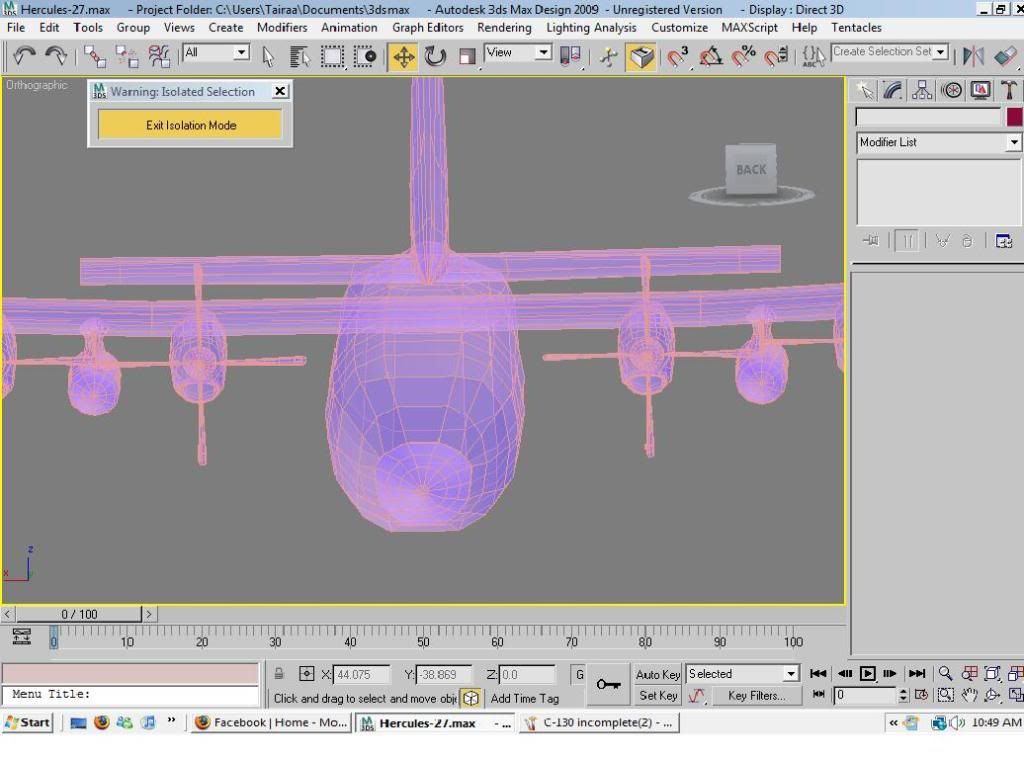Click Play Animation button

click(x=867, y=673)
